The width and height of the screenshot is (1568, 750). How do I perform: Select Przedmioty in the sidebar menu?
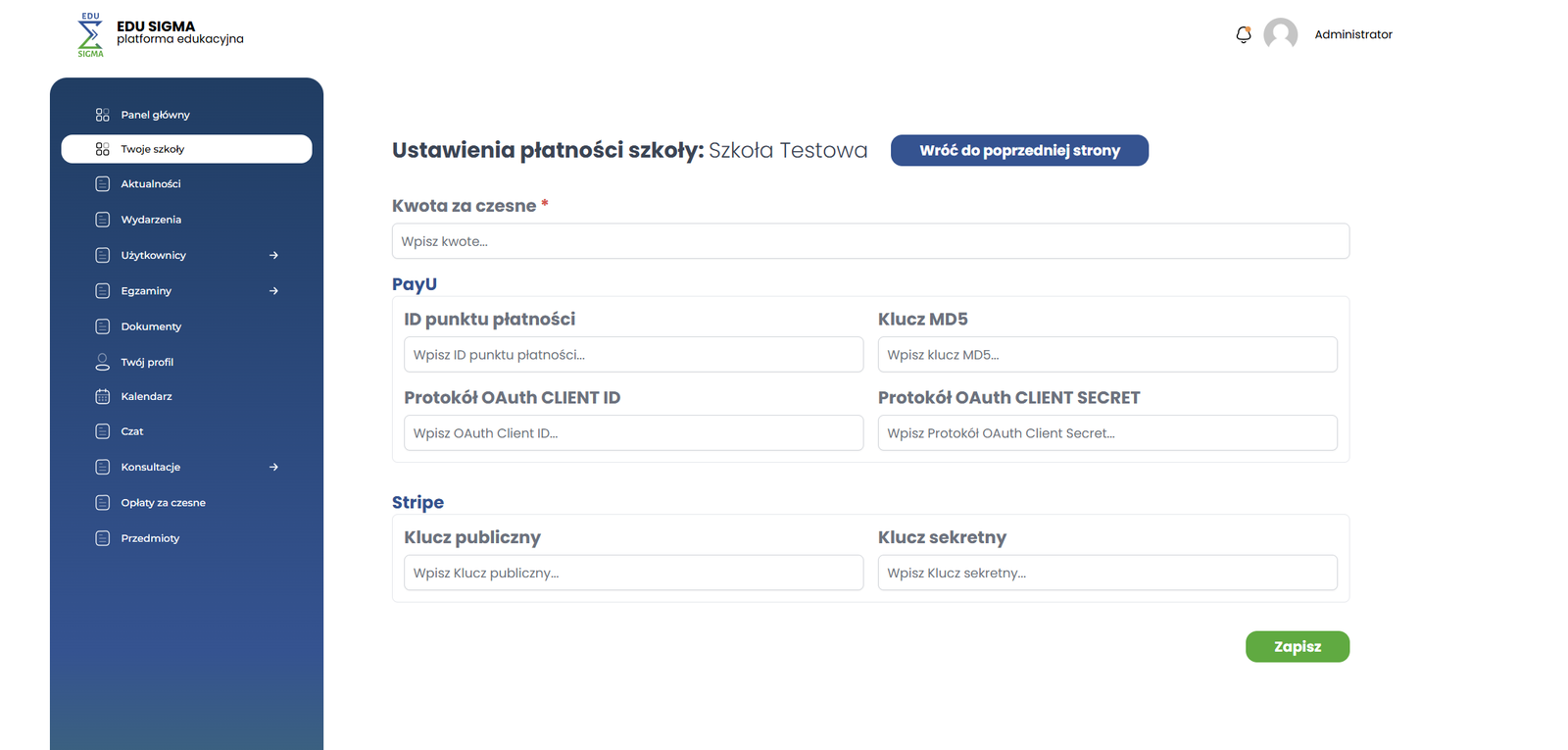click(x=150, y=538)
